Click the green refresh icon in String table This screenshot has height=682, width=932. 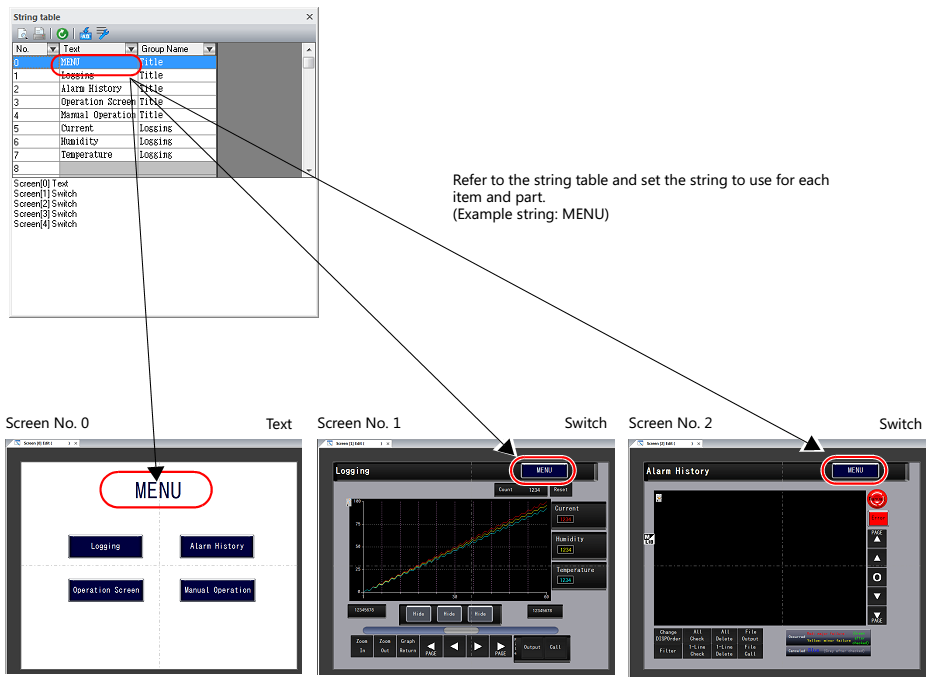[62, 34]
